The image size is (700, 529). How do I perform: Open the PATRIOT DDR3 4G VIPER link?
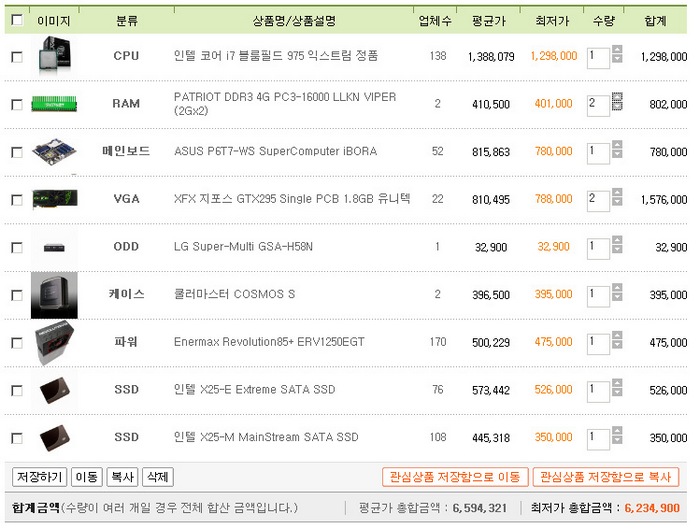[285, 104]
